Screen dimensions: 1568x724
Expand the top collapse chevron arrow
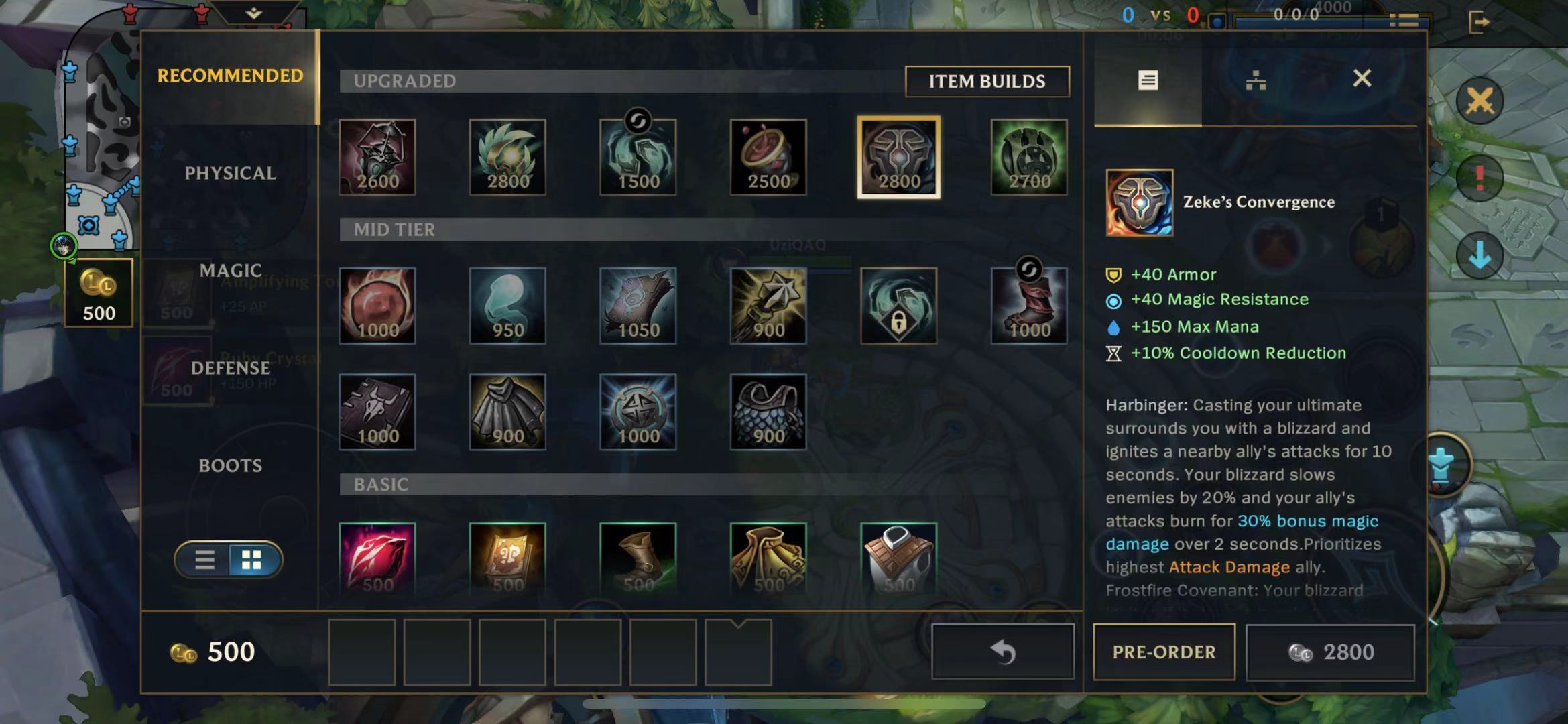[x=254, y=13]
